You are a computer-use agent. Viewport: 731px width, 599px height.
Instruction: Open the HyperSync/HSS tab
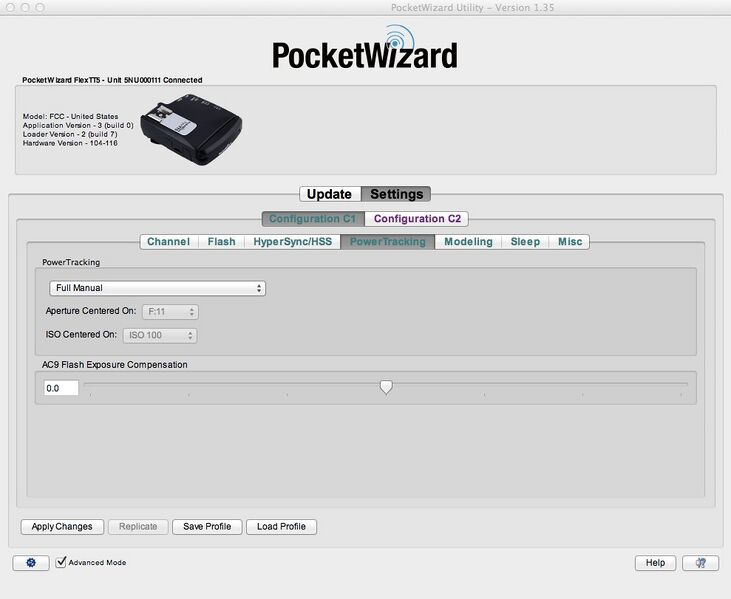(293, 241)
